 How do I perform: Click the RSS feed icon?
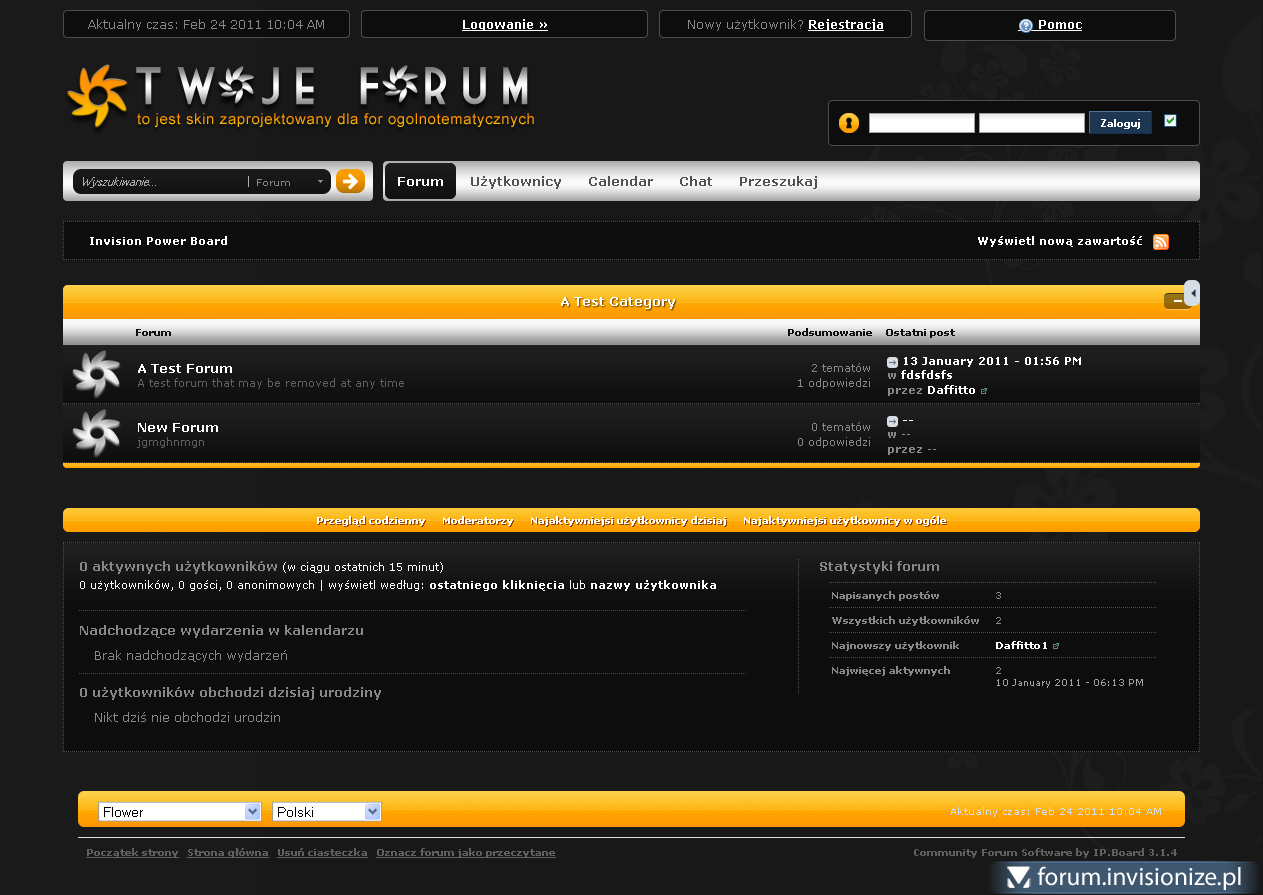1161,242
